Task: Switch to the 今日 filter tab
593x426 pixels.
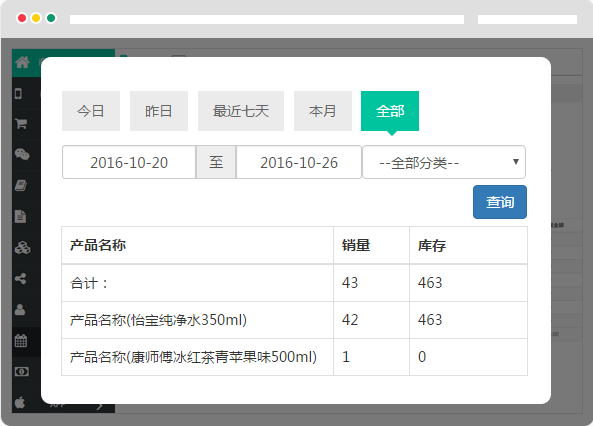Action: [91, 111]
